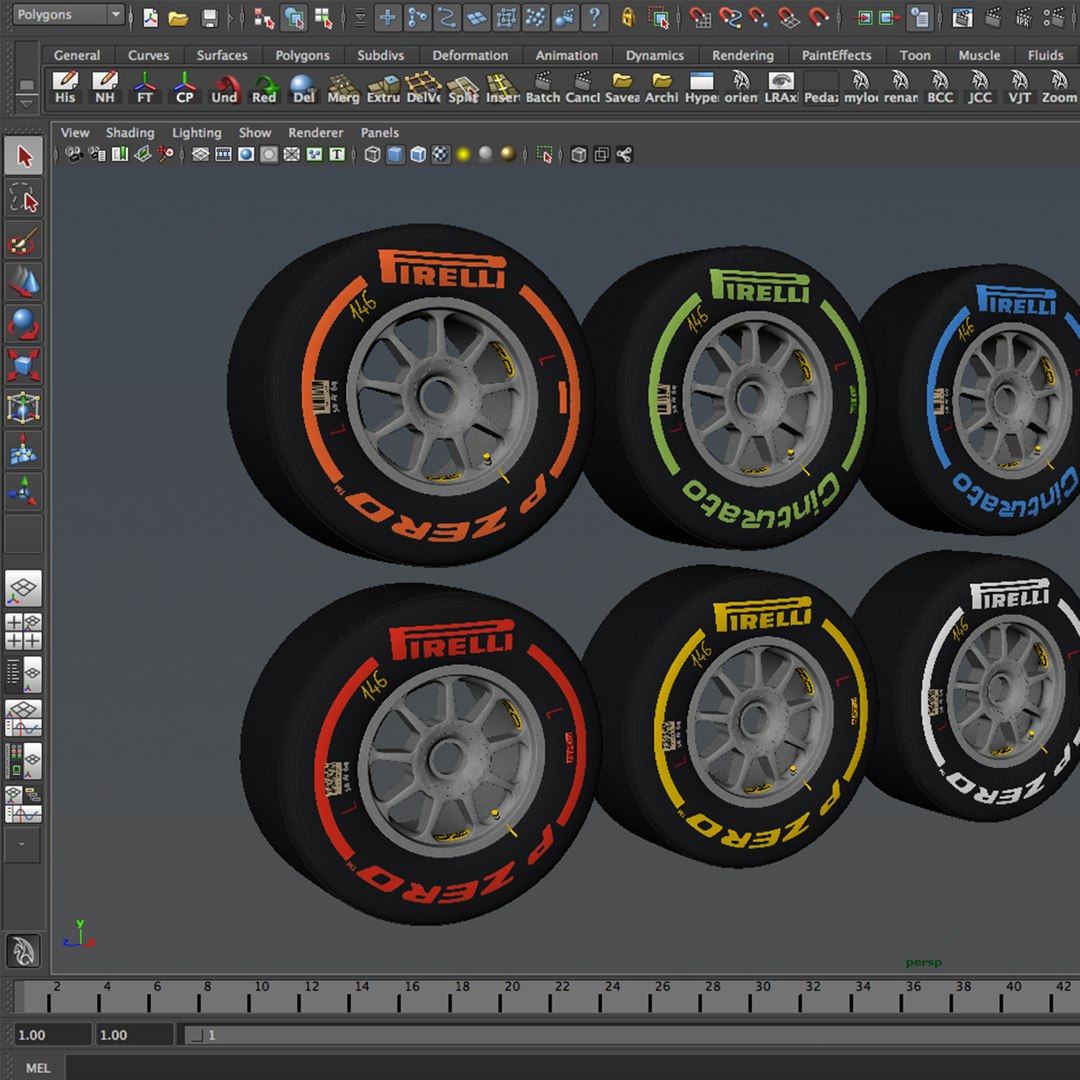Open the Polygons menu set dropdown
This screenshot has width=1080, height=1080.
click(69, 14)
